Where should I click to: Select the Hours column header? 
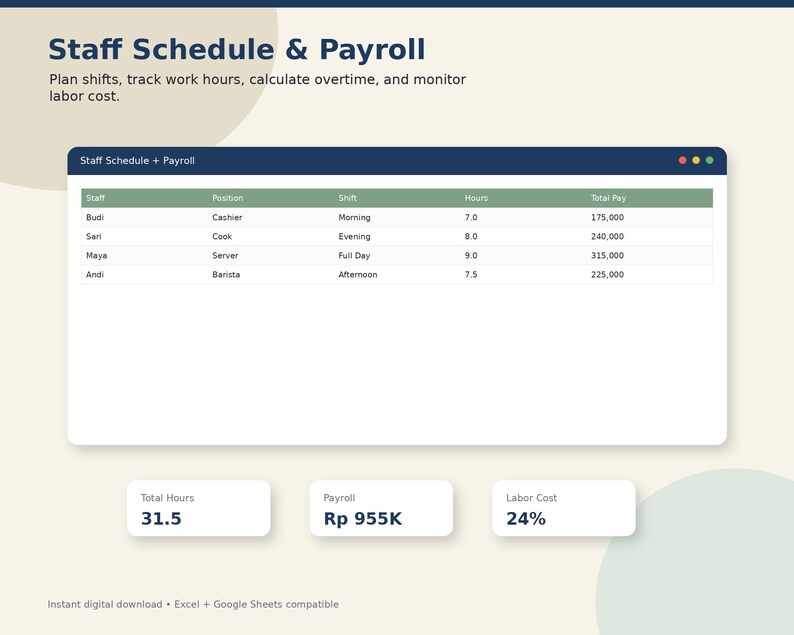point(523,198)
